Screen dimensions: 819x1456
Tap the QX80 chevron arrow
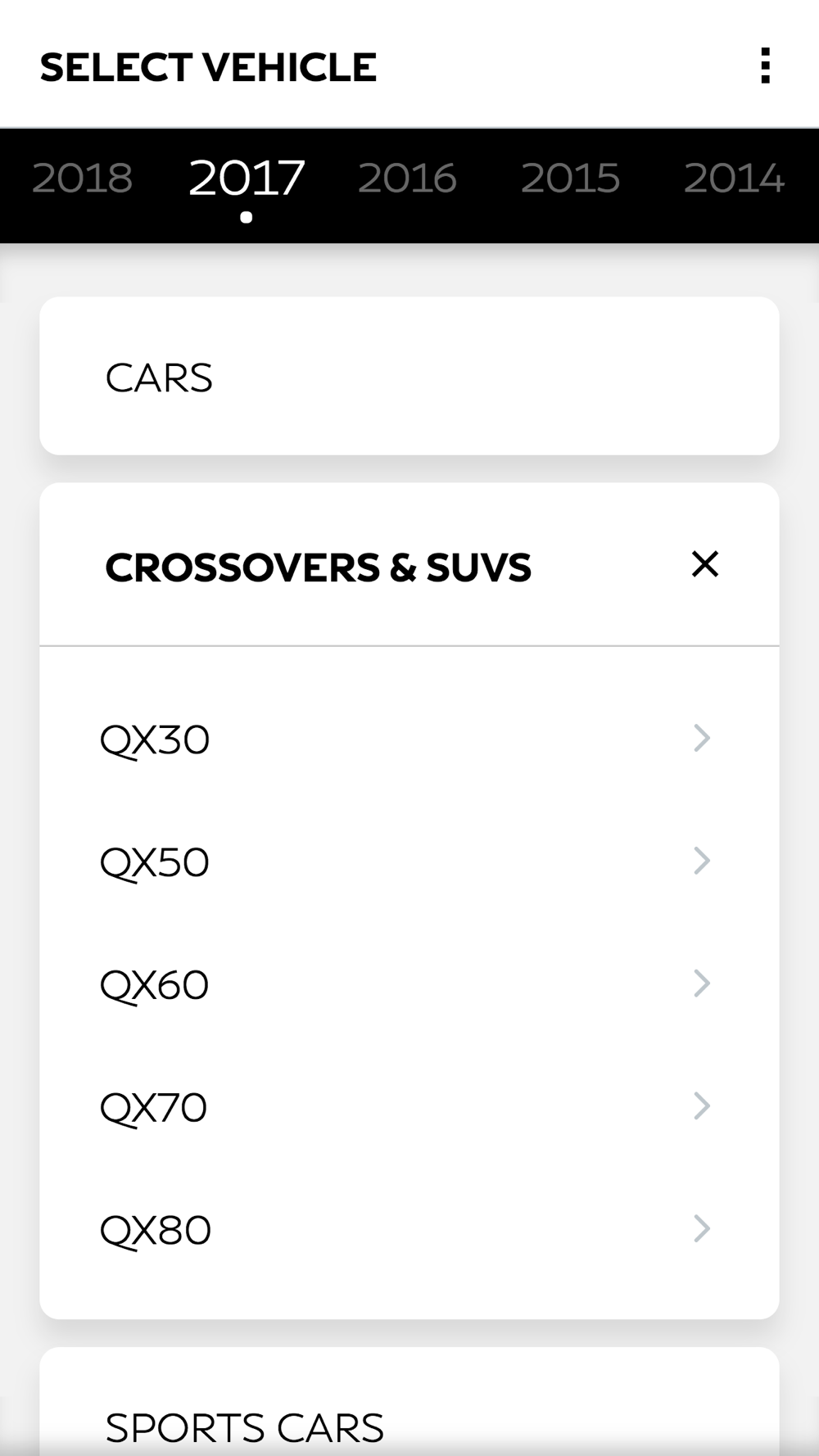702,1228
